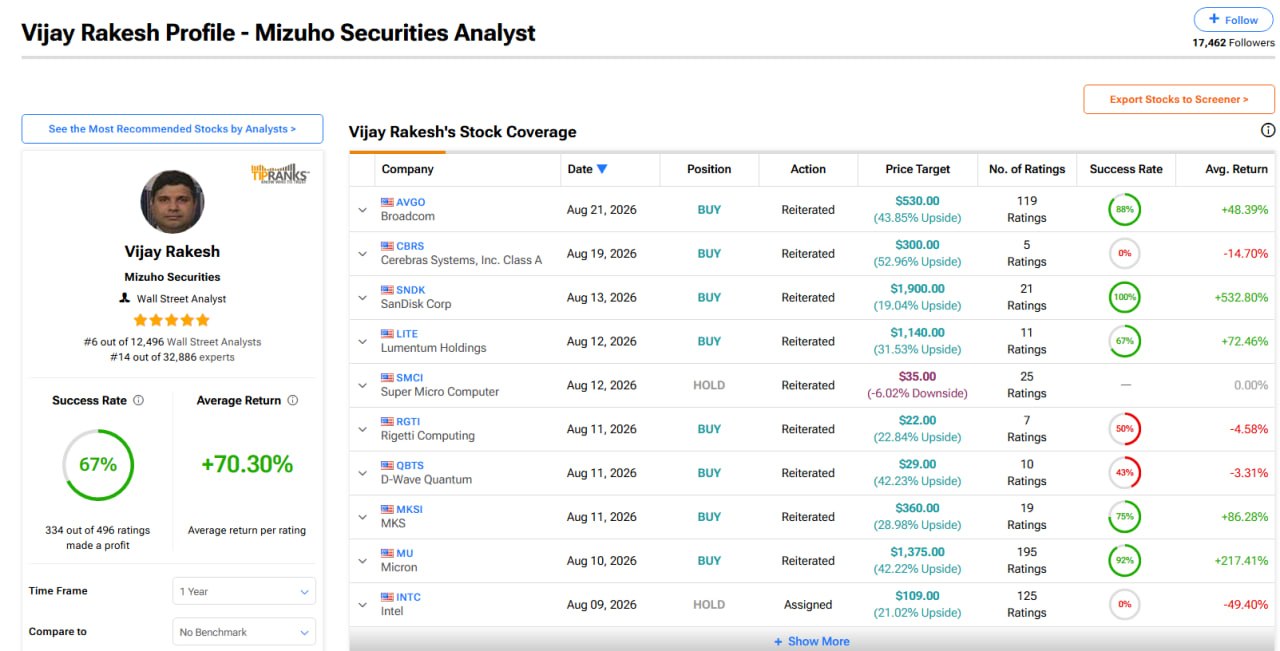Click the Price Target column header
Image resolution: width=1280 pixels, height=651 pixels.
coord(918,169)
